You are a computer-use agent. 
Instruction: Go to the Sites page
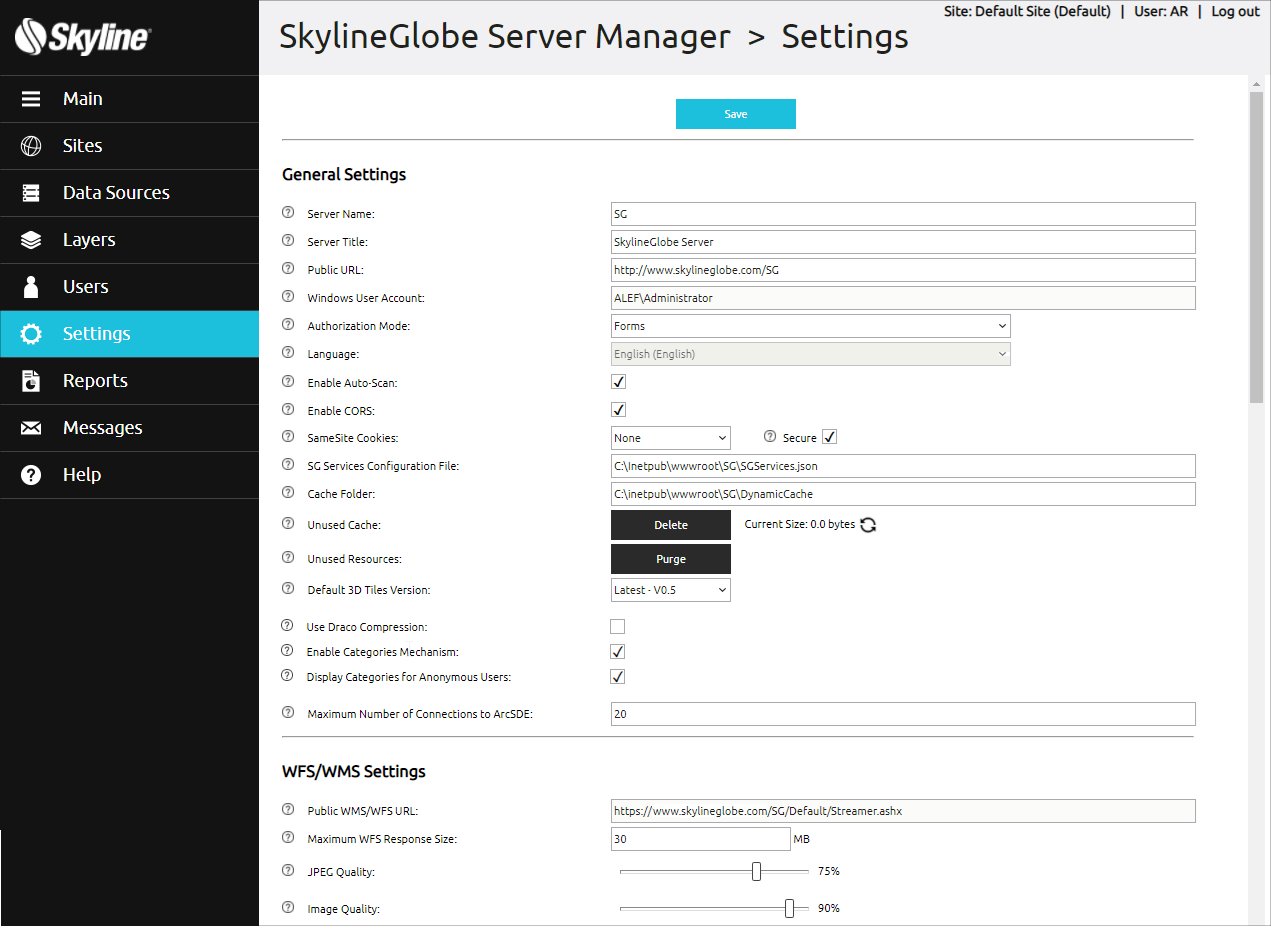129,146
